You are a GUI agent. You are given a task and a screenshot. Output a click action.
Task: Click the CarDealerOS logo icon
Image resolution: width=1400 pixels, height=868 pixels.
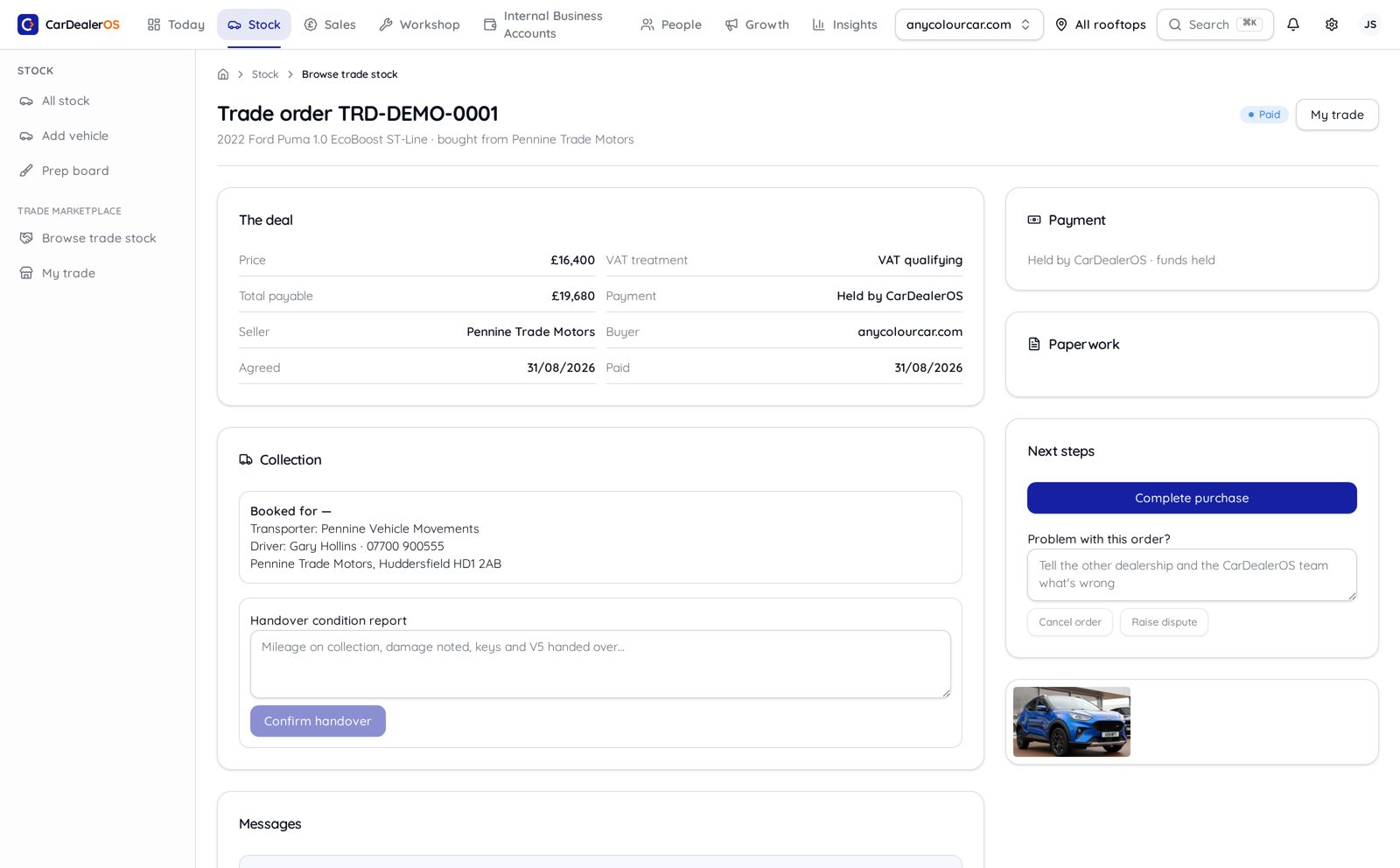coord(28,24)
